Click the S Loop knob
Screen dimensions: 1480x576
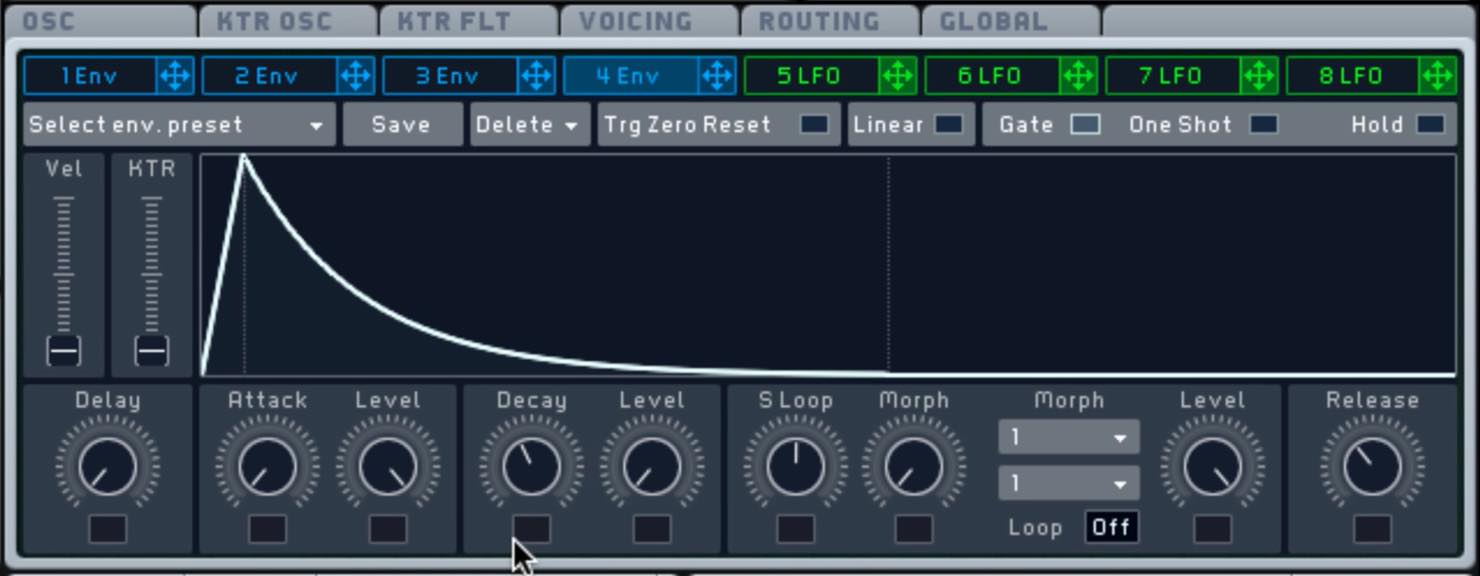(796, 466)
